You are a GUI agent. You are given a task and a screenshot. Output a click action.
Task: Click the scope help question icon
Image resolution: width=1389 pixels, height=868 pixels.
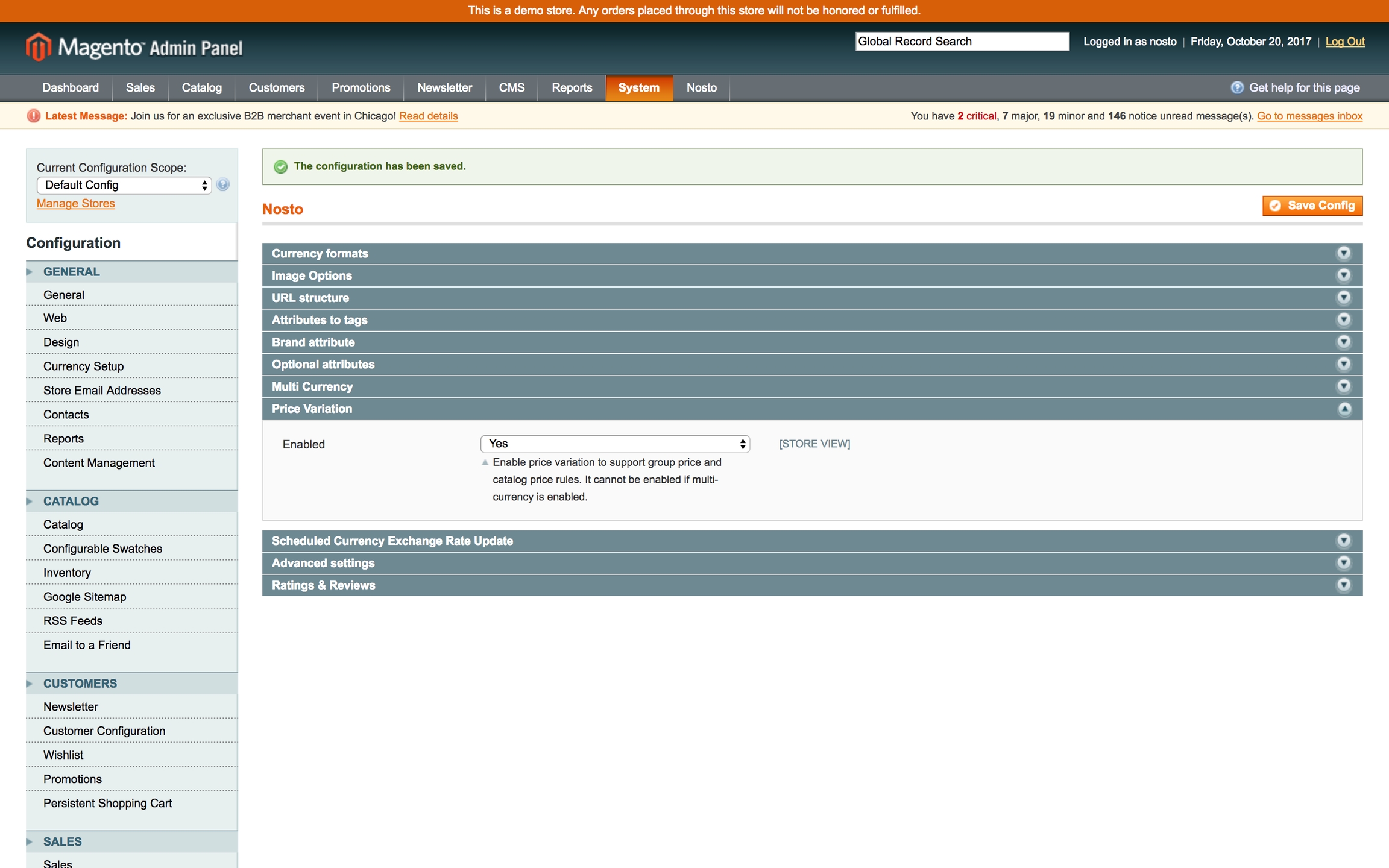tap(223, 185)
